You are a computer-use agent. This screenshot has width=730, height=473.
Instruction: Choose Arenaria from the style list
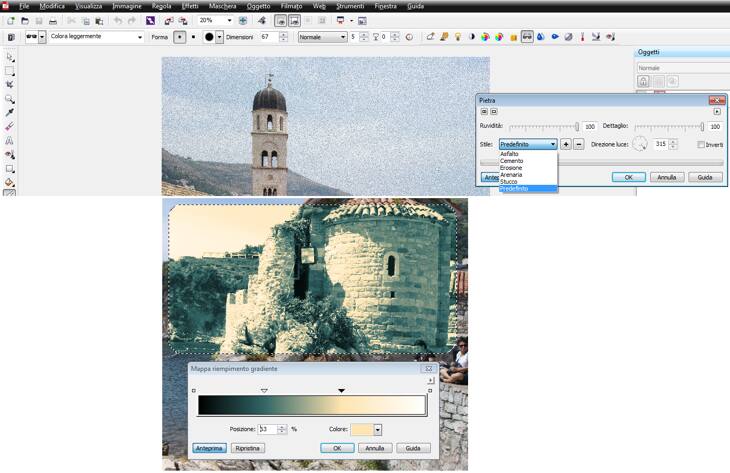(512, 174)
